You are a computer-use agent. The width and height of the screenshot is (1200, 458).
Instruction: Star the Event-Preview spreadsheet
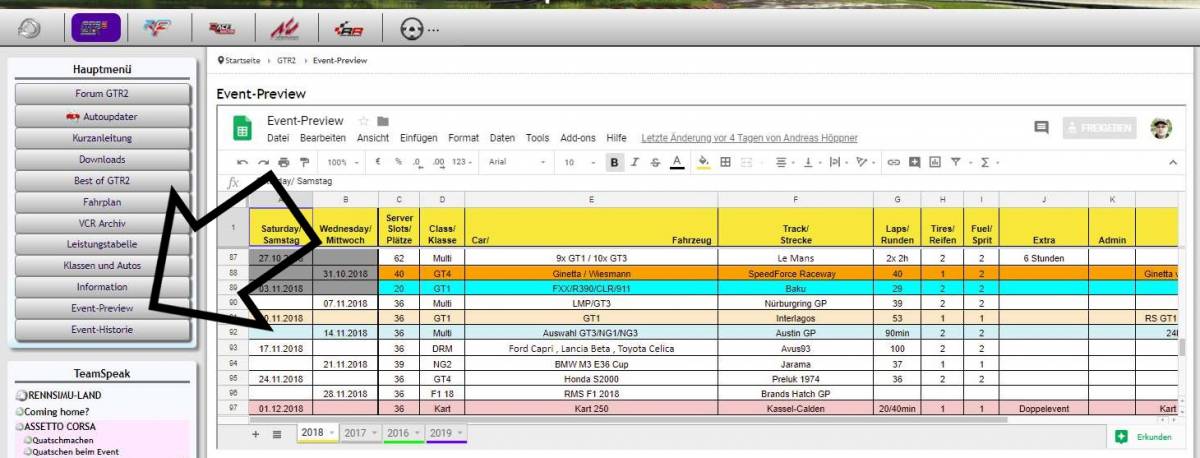(x=364, y=121)
